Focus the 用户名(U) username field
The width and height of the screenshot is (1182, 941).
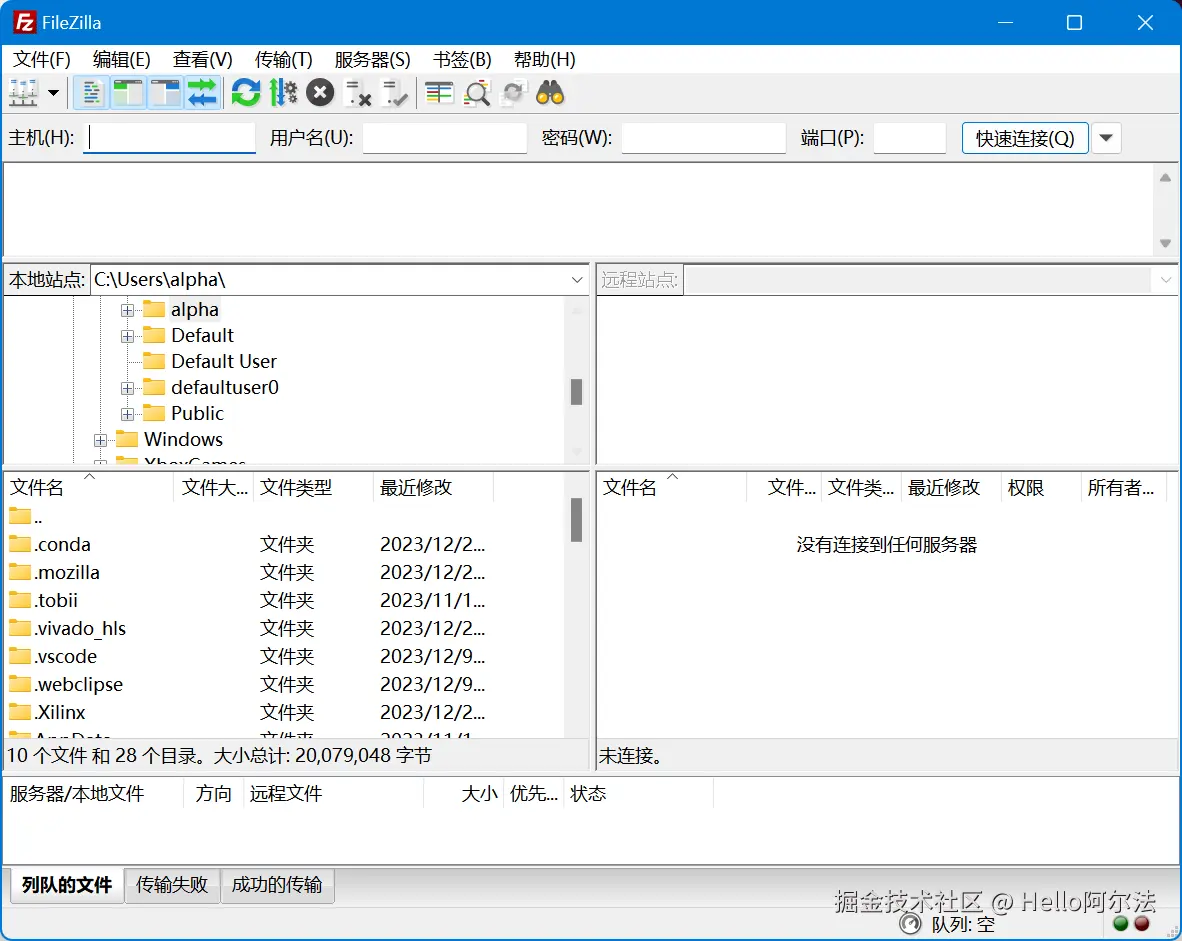(x=445, y=138)
